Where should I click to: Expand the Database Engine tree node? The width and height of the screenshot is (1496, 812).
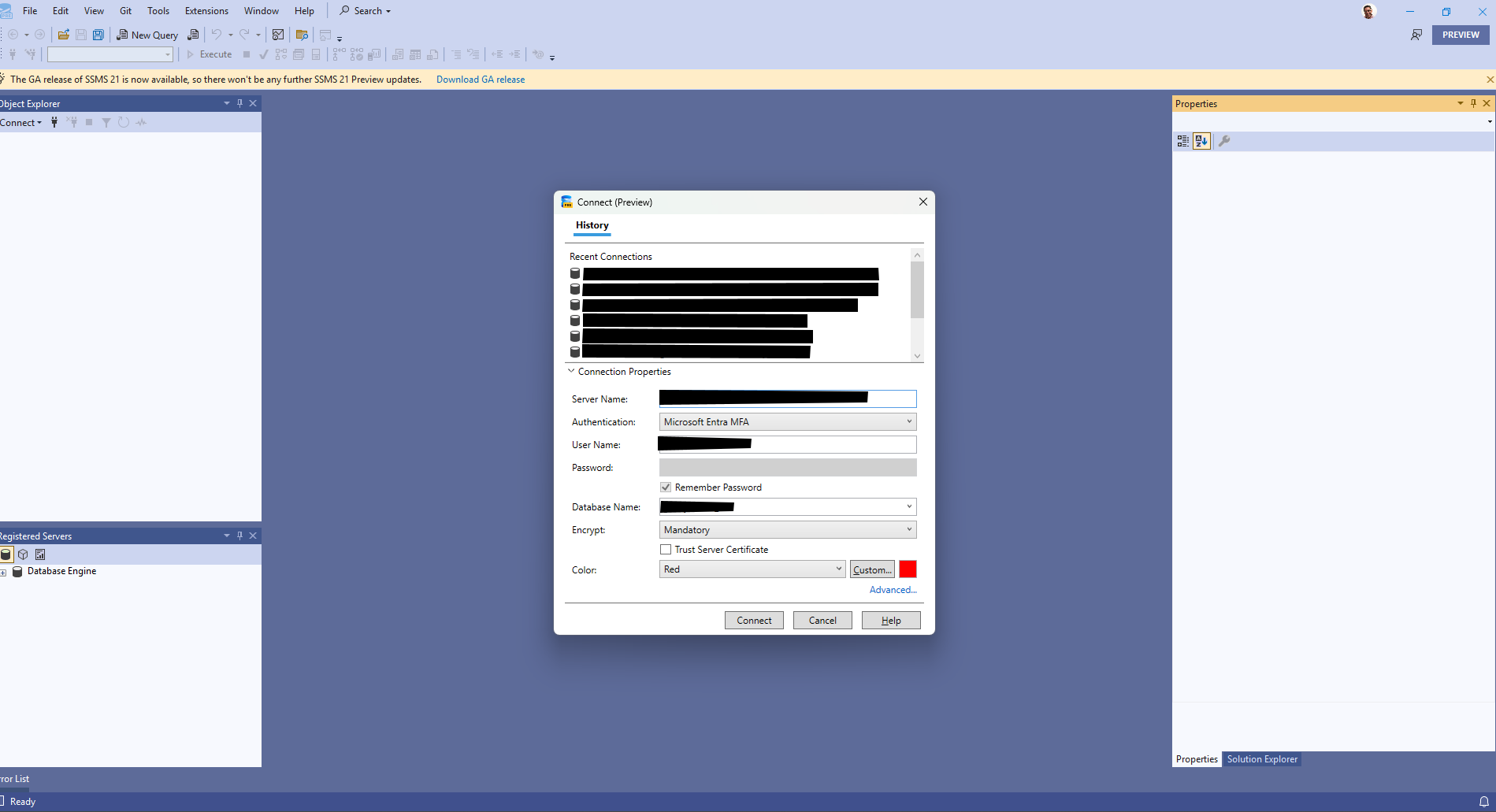coord(3,573)
